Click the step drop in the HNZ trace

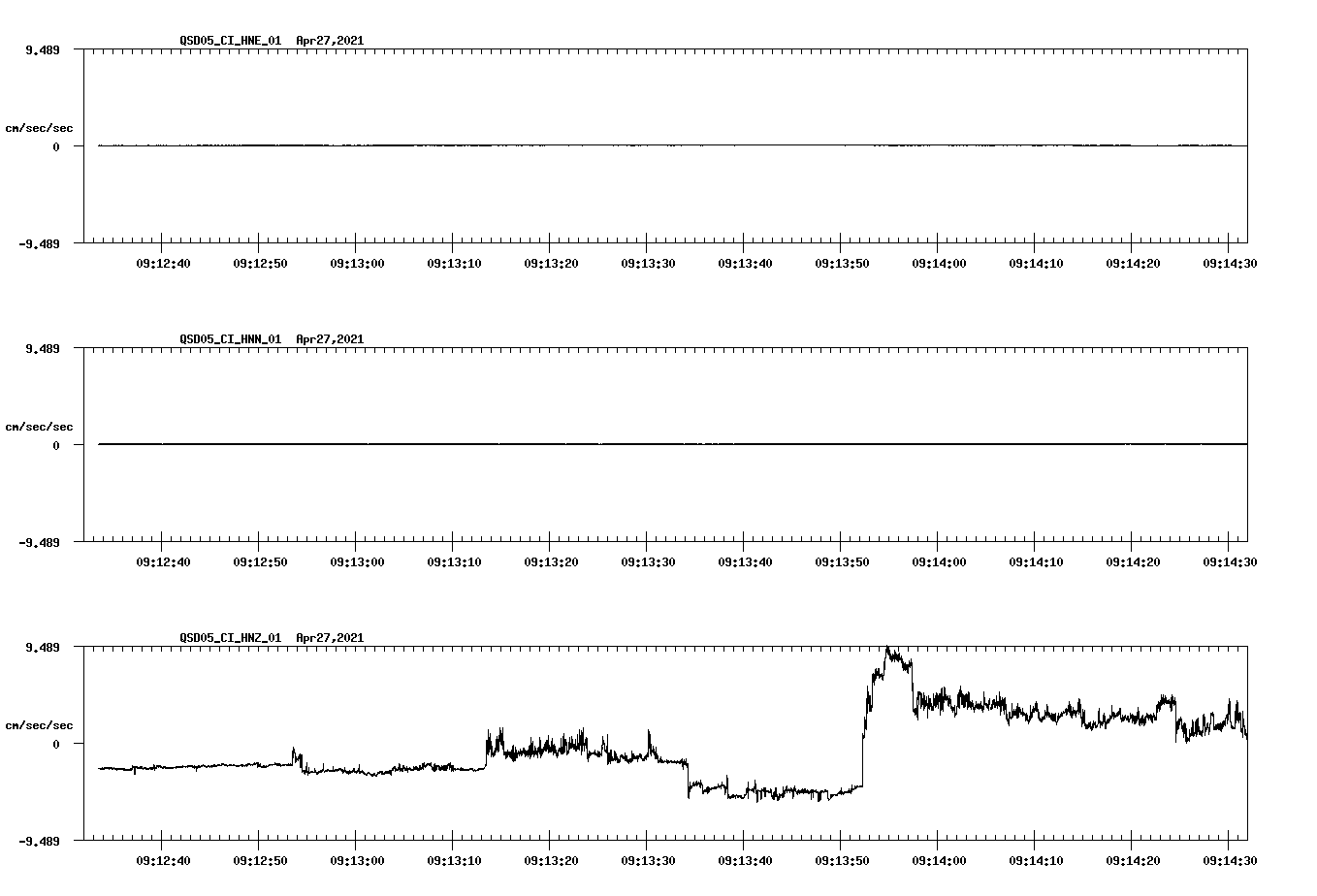(x=689, y=781)
